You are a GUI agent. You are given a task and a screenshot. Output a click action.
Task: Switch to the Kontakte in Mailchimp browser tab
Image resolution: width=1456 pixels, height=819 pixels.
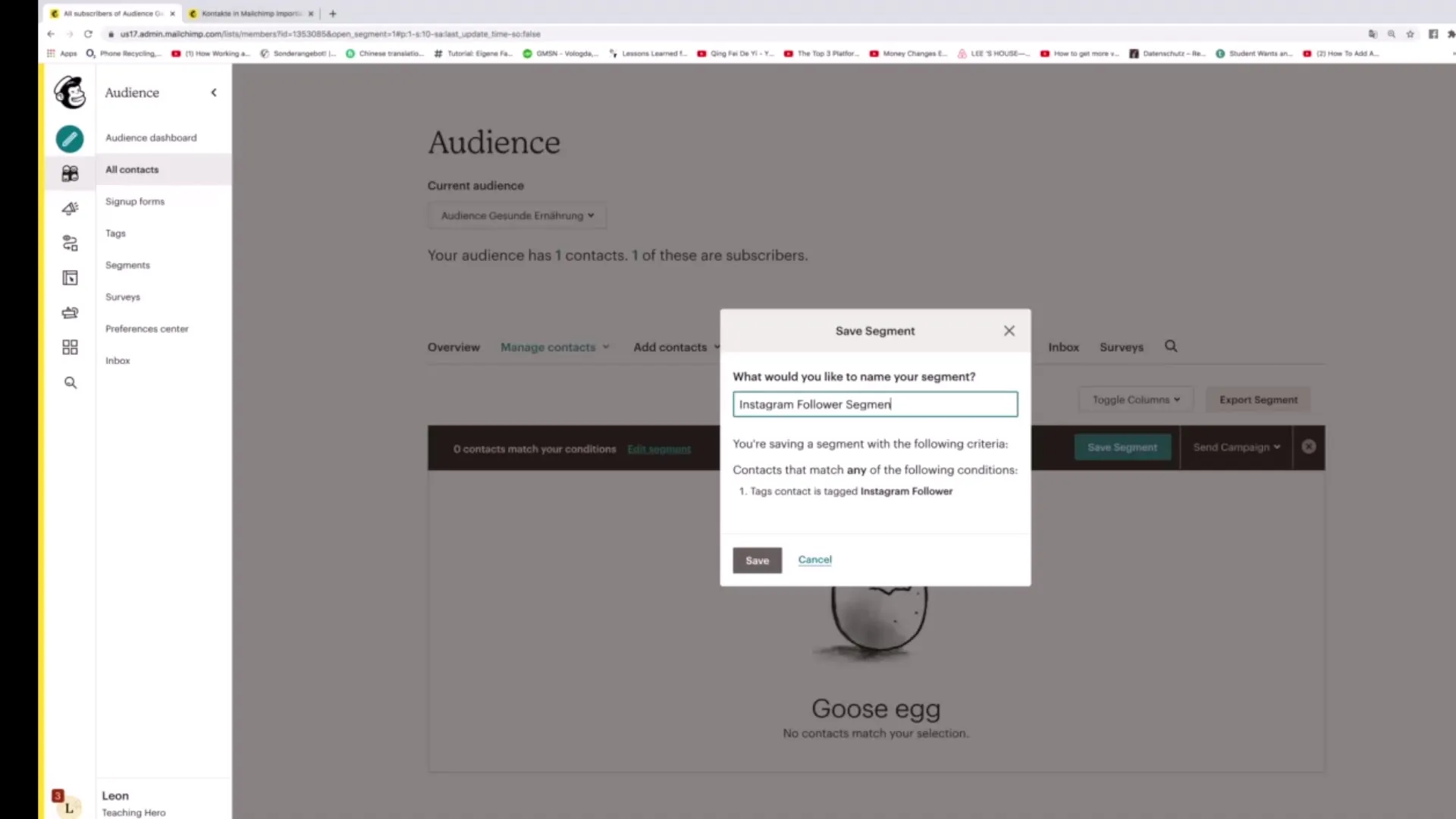[252, 14]
